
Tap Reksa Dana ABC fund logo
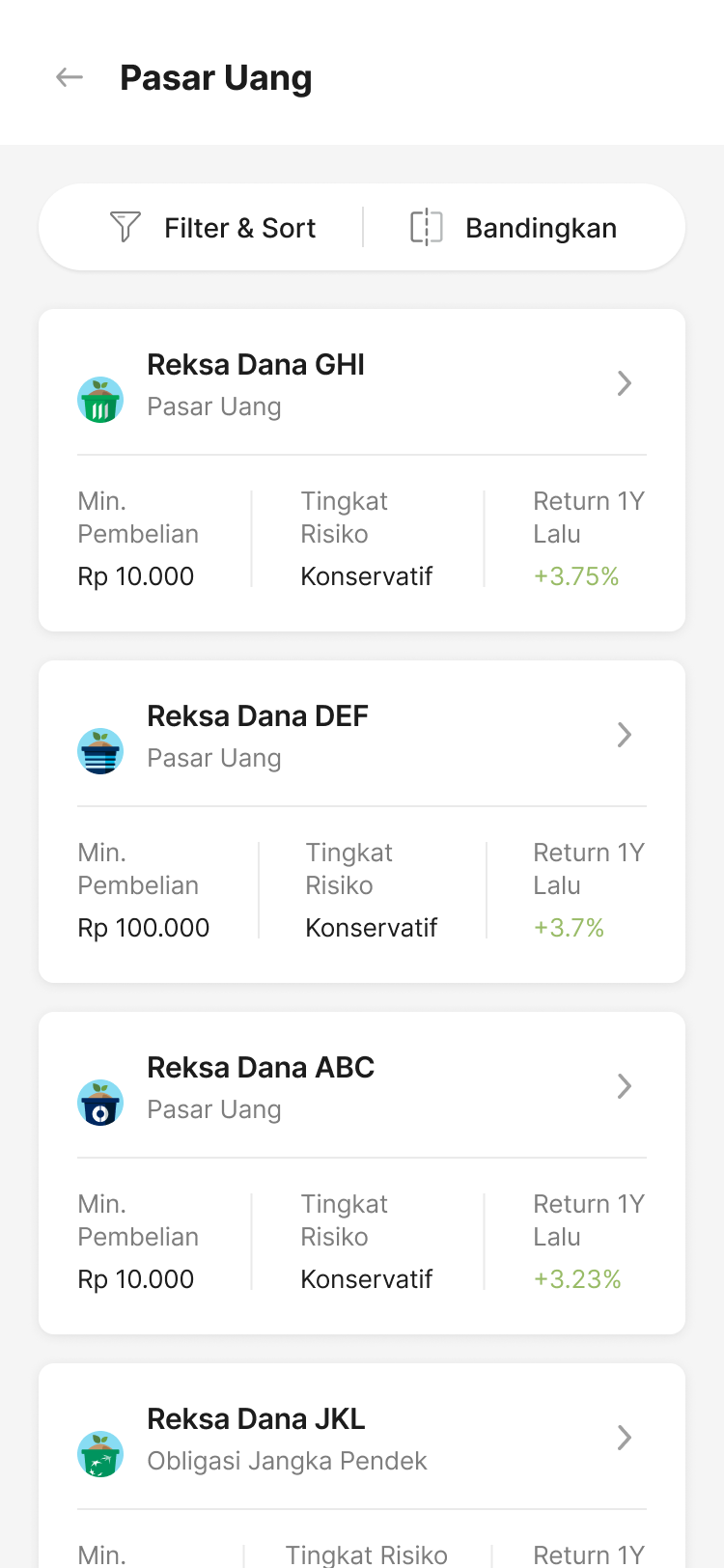(x=100, y=1103)
